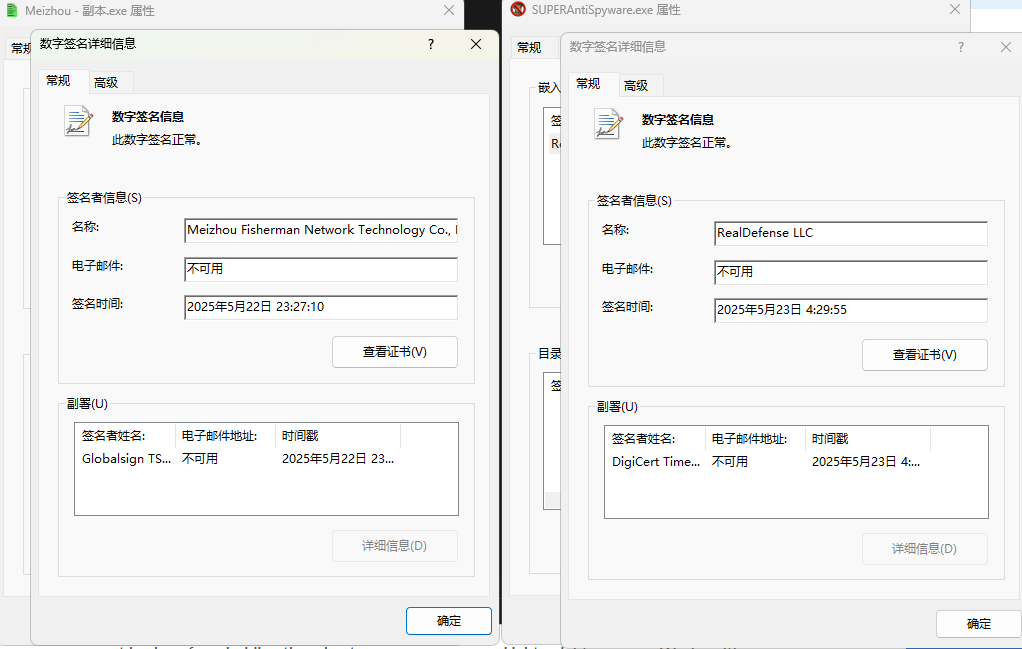1022x649 pixels.
Task: Click the email field in RealDefense signature dialog
Action: (x=851, y=272)
